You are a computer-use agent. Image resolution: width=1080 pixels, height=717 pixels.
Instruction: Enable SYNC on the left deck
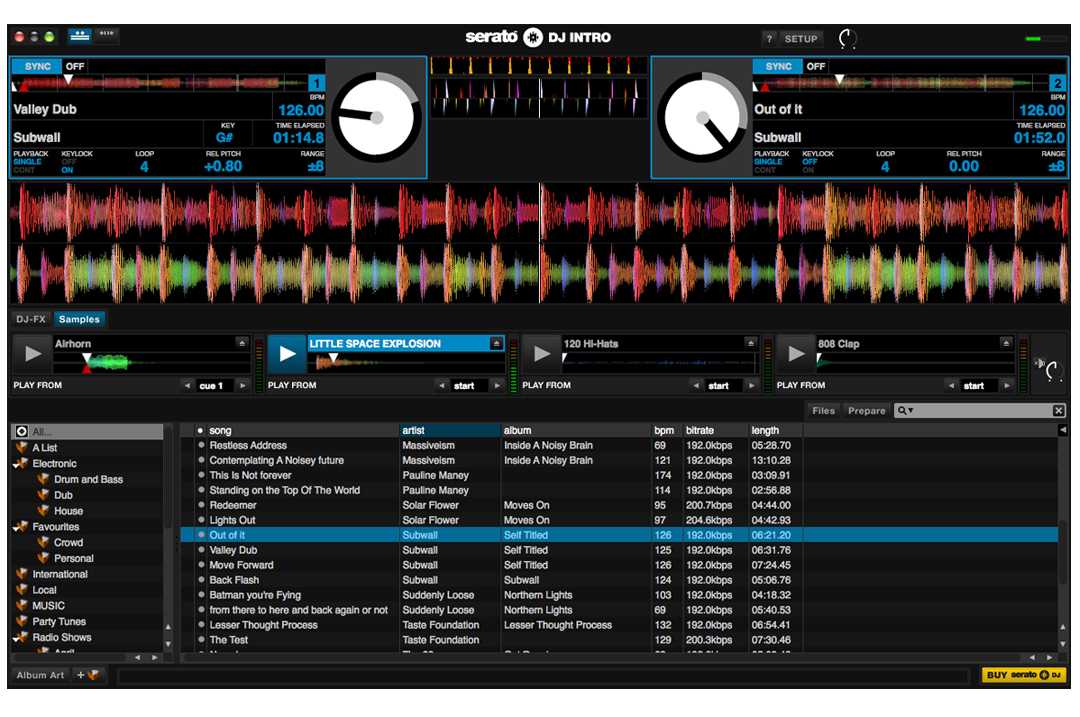[36, 66]
